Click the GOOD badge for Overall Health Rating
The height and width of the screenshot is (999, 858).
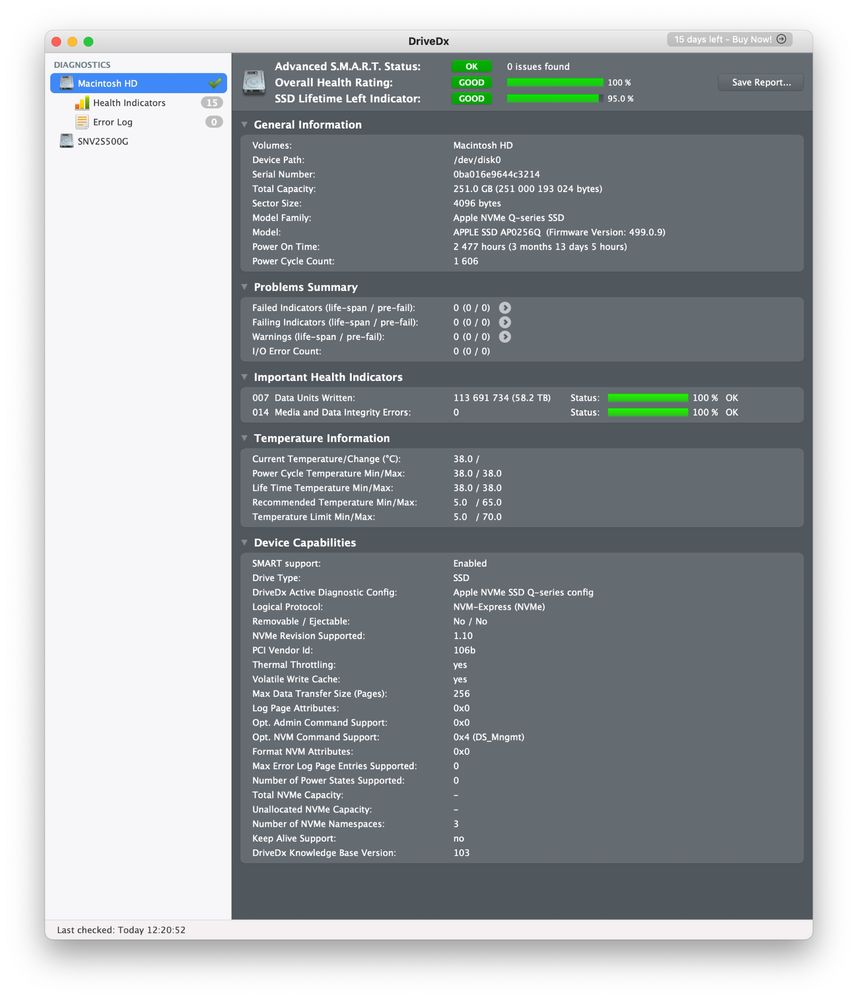pos(471,82)
